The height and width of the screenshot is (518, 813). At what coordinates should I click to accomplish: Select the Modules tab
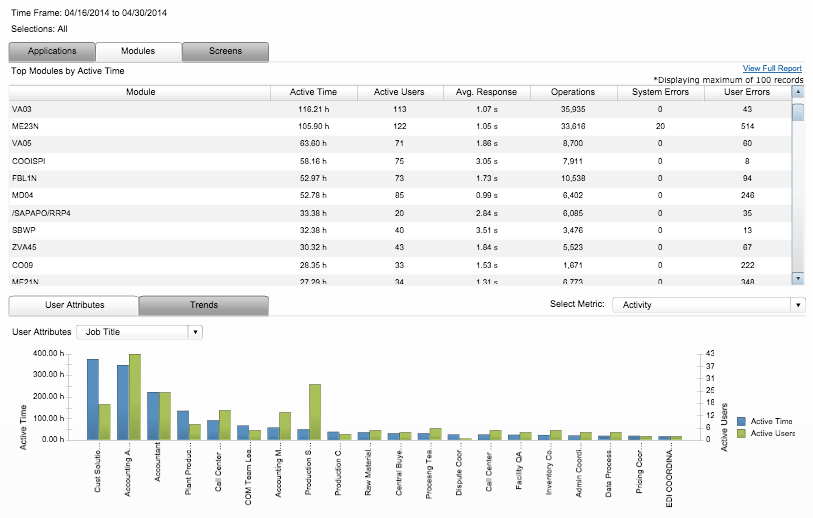click(x=138, y=51)
